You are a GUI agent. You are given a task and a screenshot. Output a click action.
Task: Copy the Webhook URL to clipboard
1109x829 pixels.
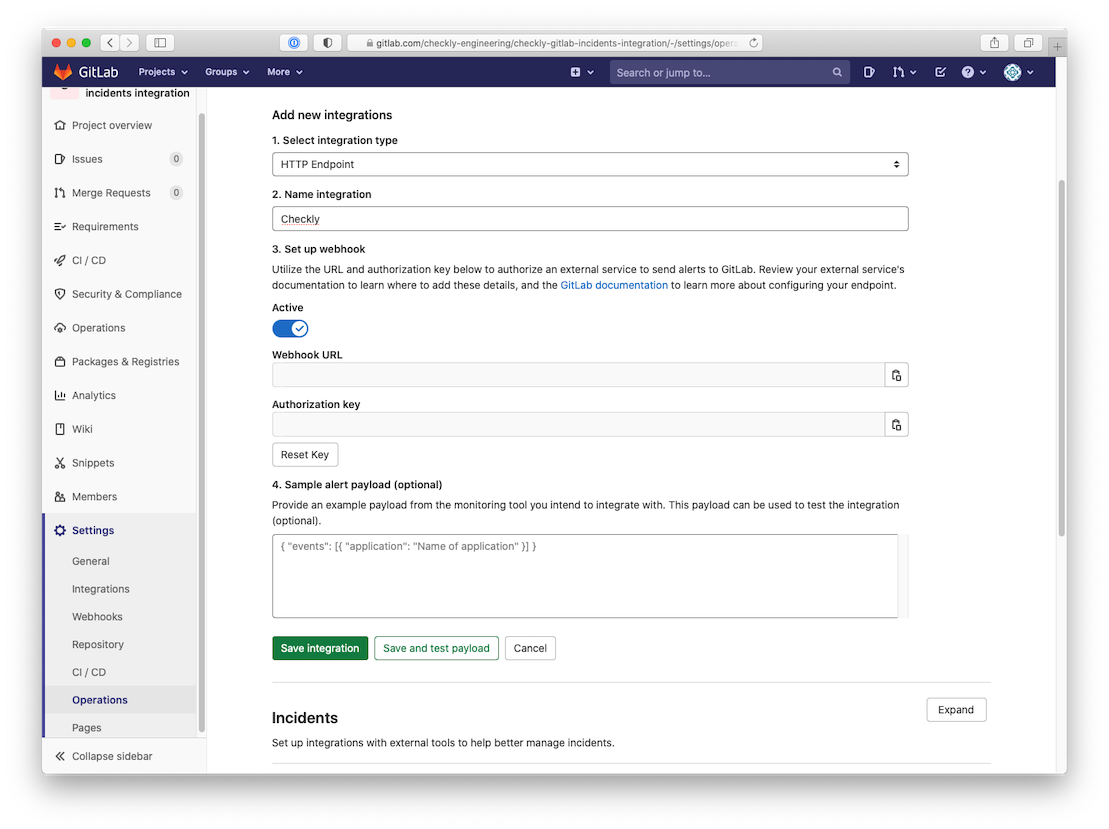click(x=896, y=374)
